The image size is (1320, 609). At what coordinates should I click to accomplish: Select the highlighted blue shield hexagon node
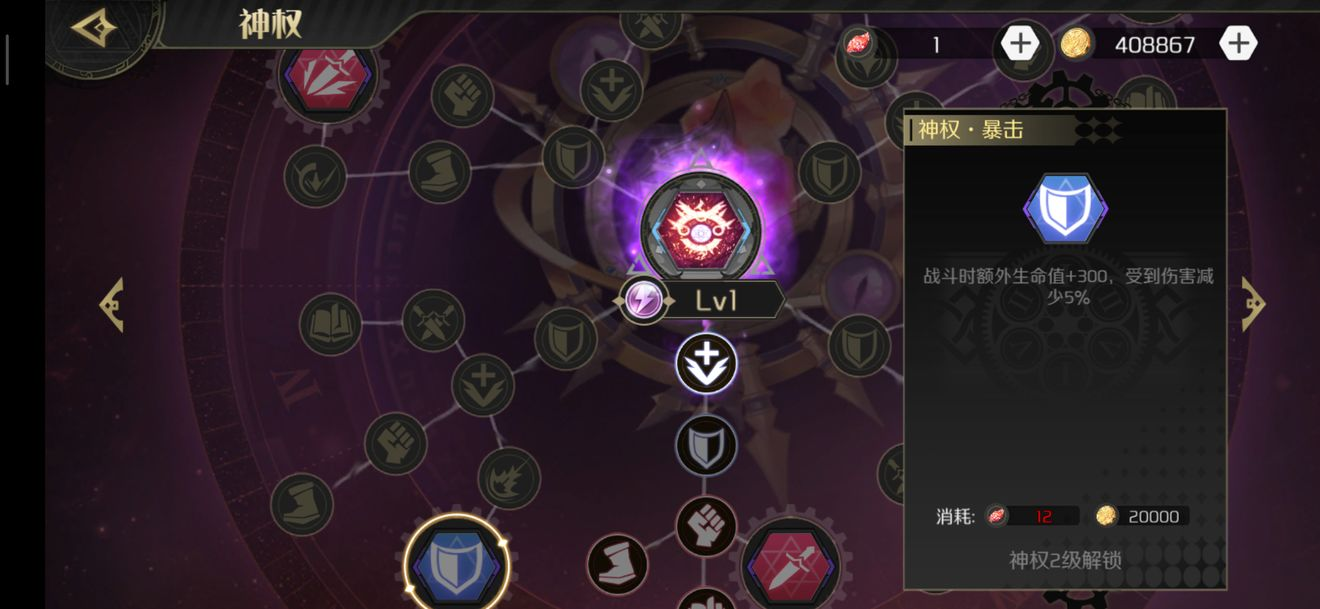click(457, 562)
